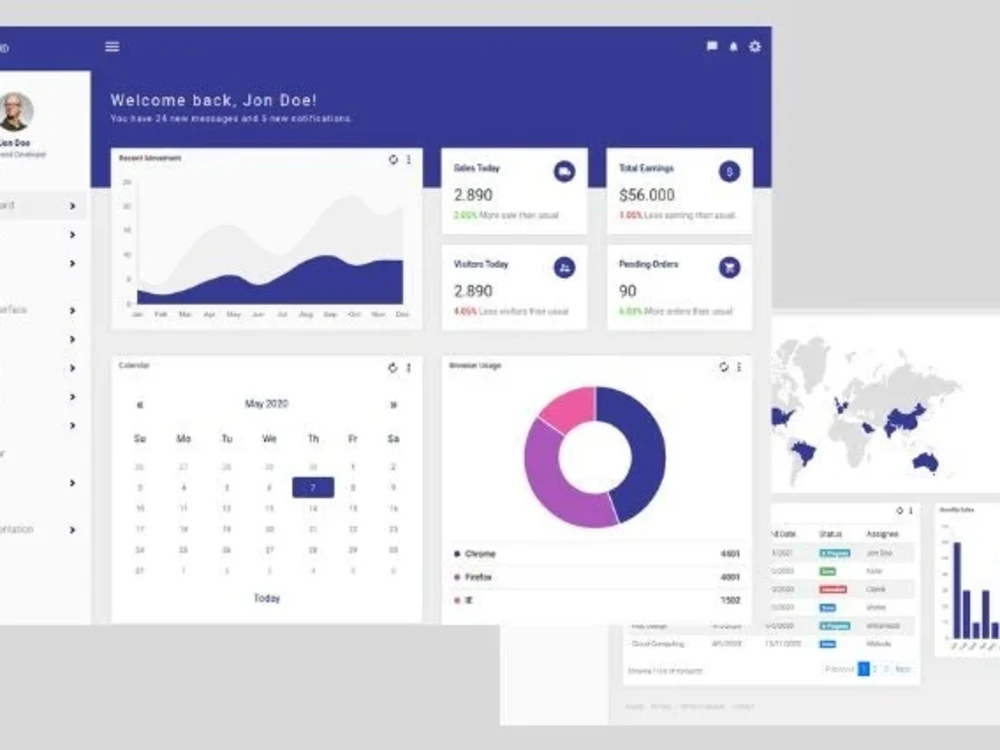Screen dimensions: 1000x750
Task: Go to page 1 in back window pagination
Action: (x=864, y=669)
